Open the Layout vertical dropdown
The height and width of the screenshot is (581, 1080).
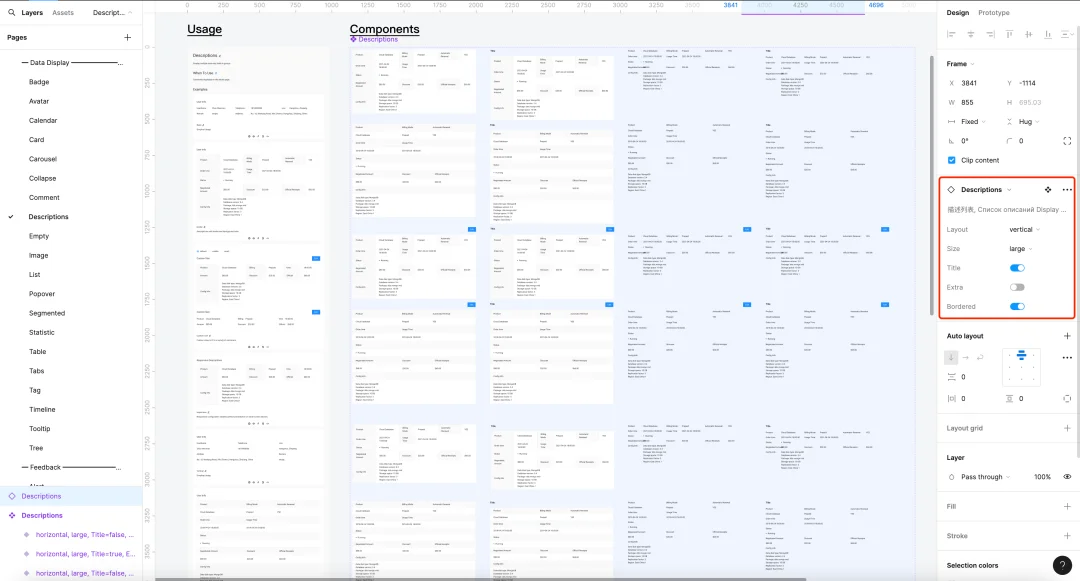(1024, 229)
